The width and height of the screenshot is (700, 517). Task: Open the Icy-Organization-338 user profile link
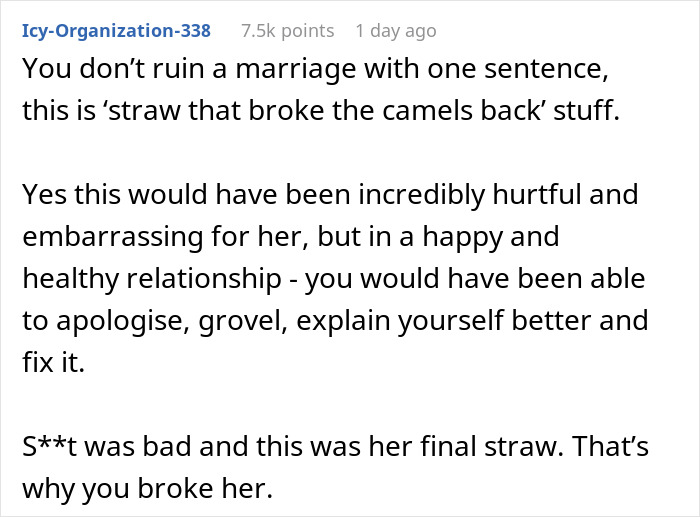[116, 31]
